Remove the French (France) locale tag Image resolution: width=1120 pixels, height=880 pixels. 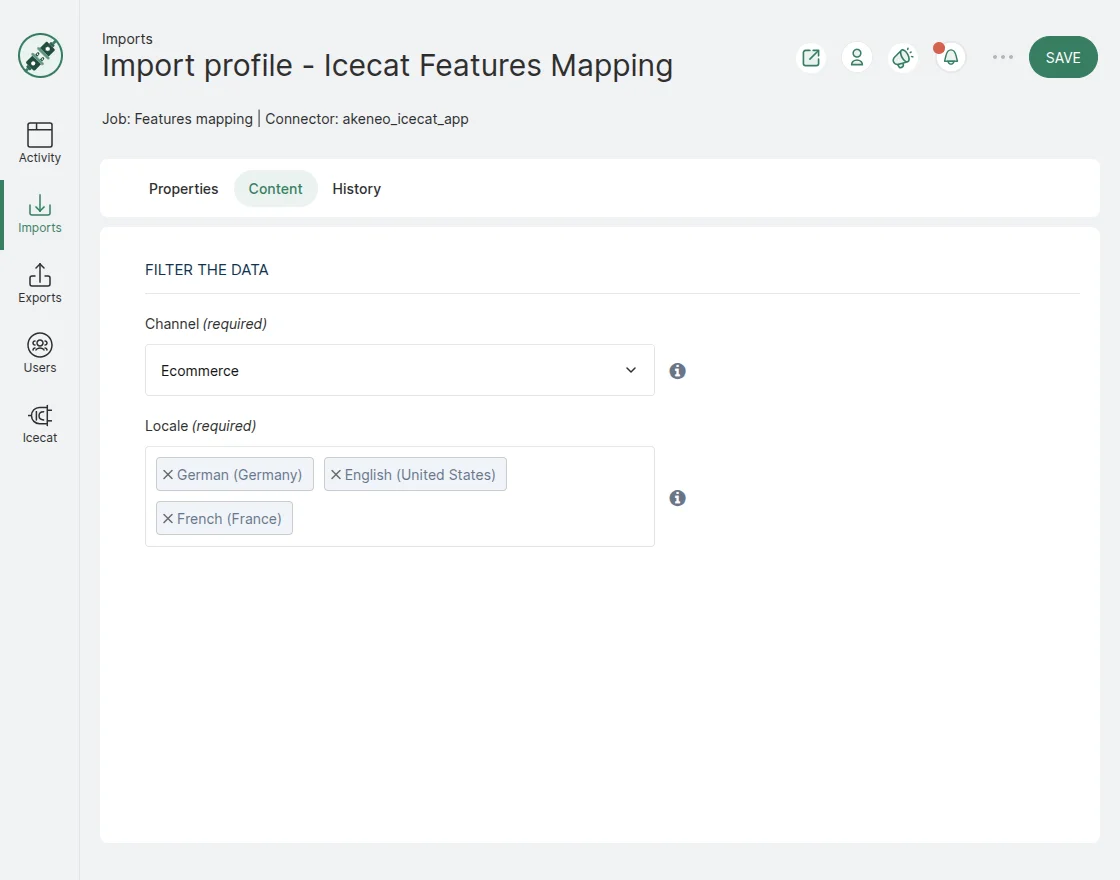point(167,518)
